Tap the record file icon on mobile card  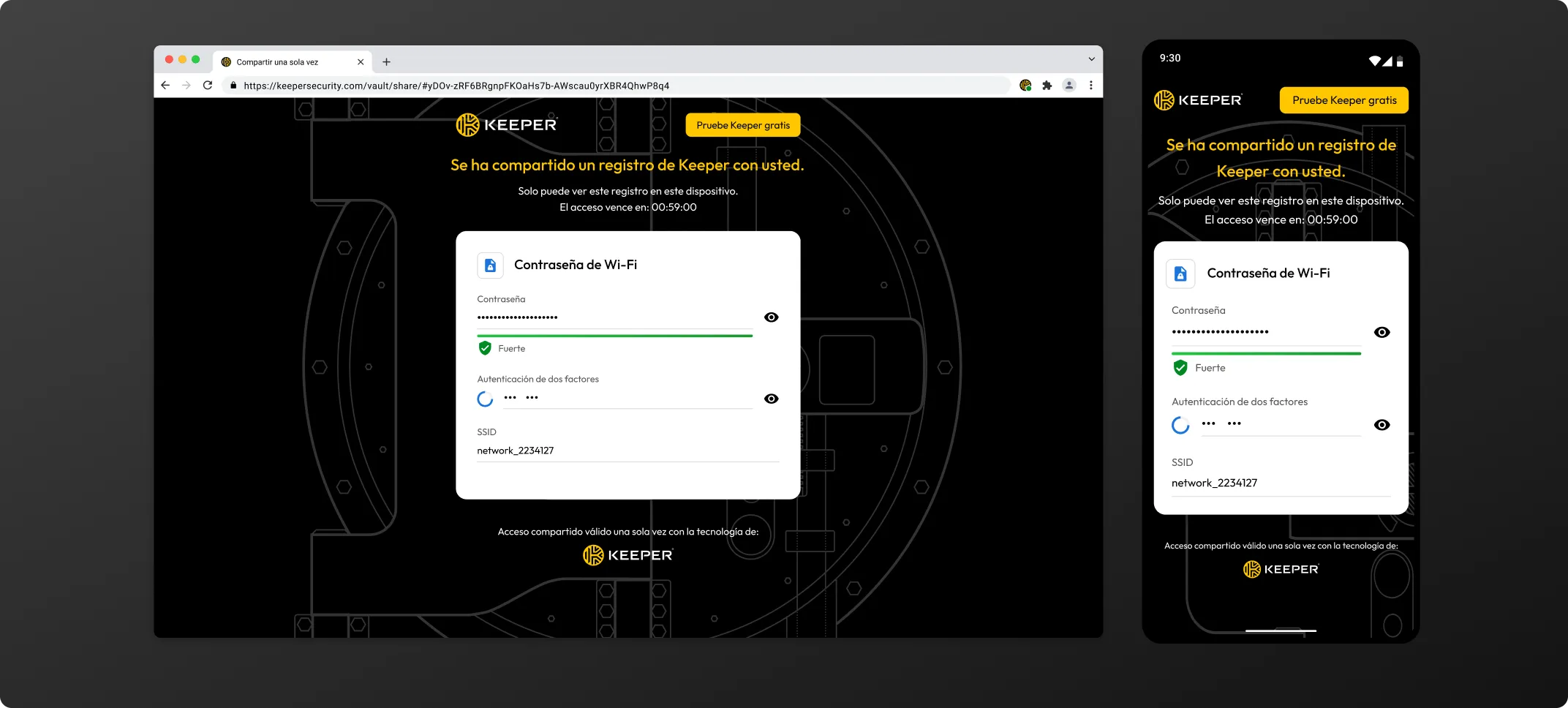tap(1180, 274)
